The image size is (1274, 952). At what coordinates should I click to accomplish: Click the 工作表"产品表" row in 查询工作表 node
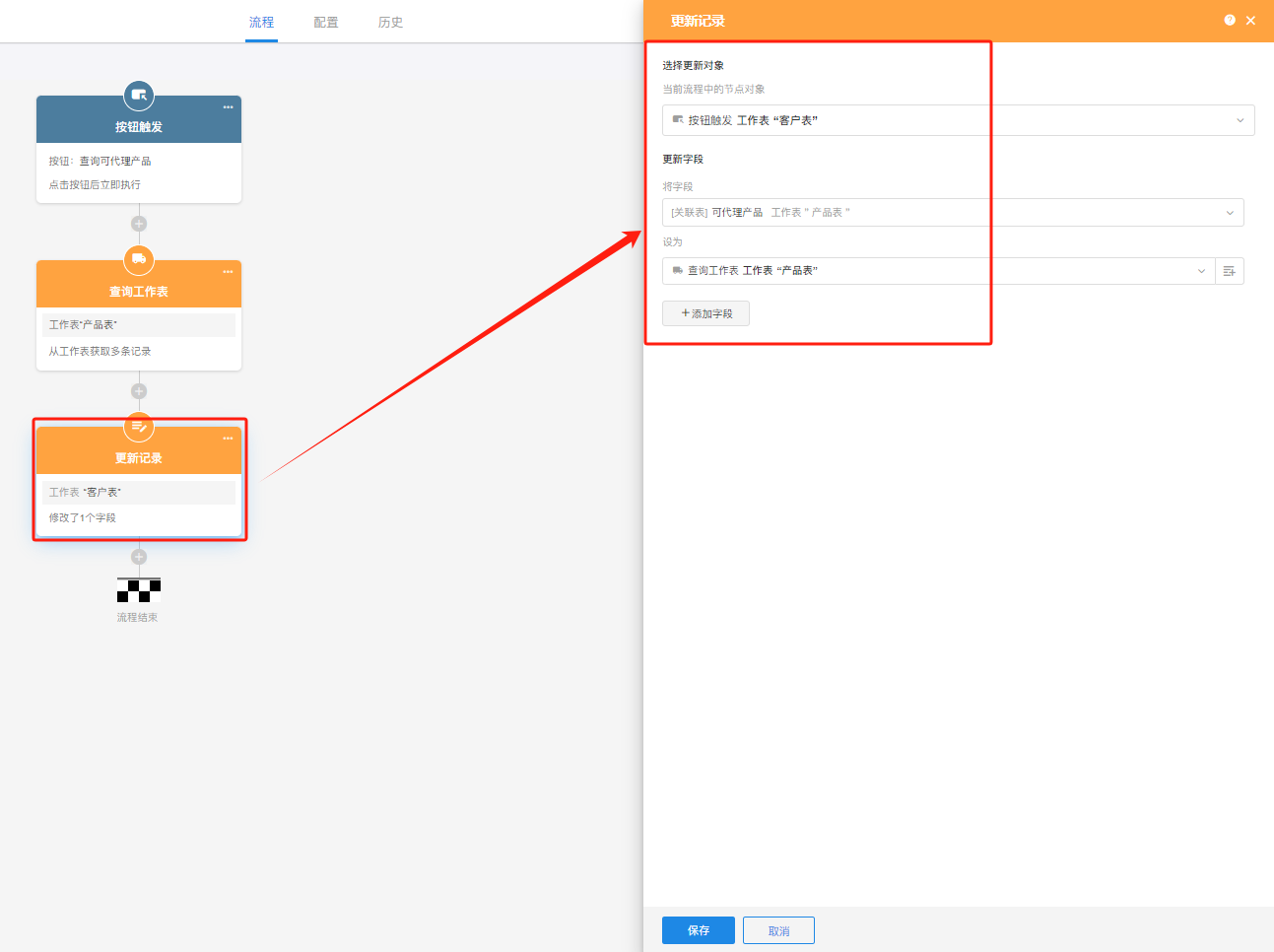pos(139,324)
